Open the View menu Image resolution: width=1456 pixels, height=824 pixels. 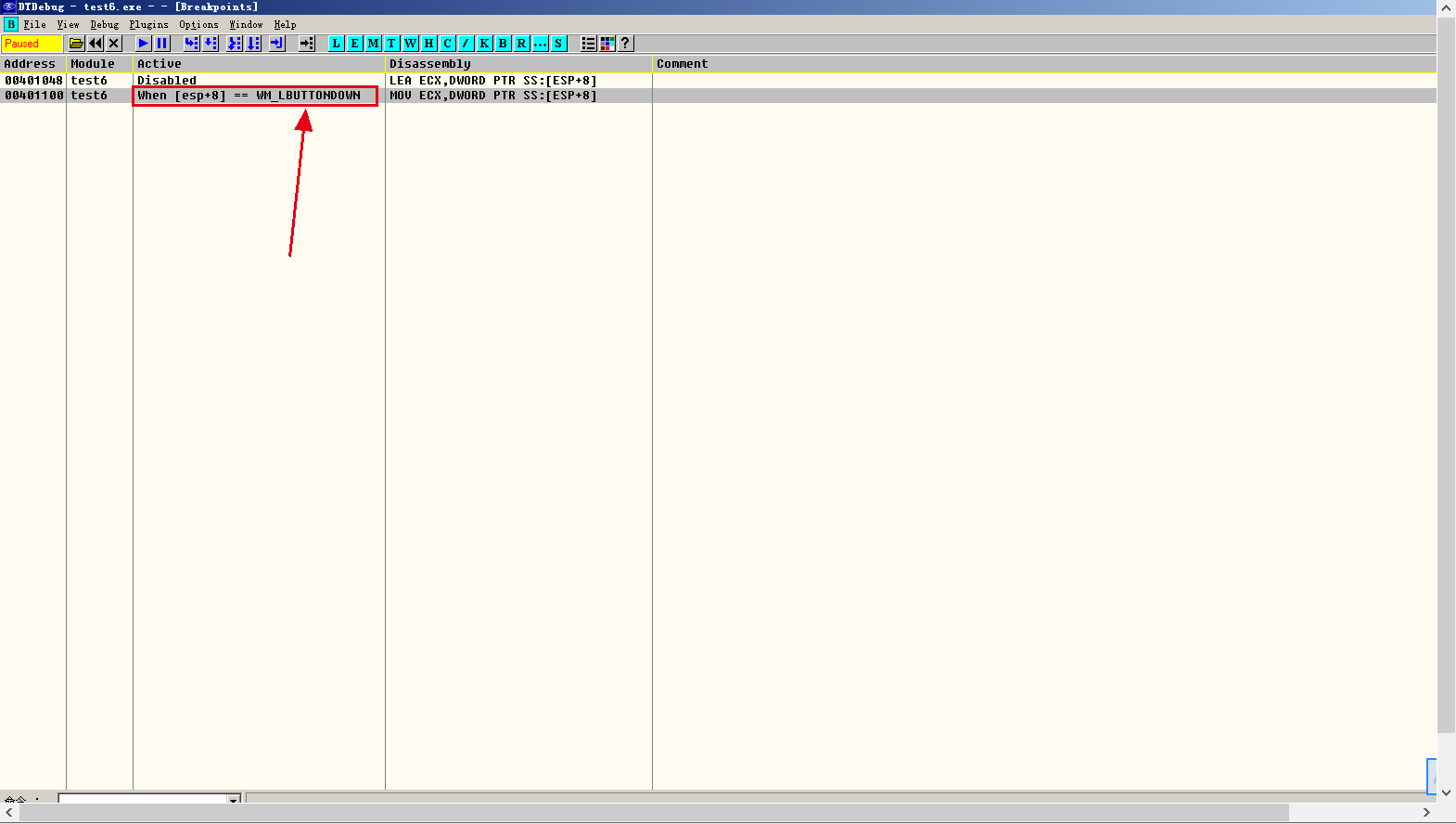click(69, 25)
